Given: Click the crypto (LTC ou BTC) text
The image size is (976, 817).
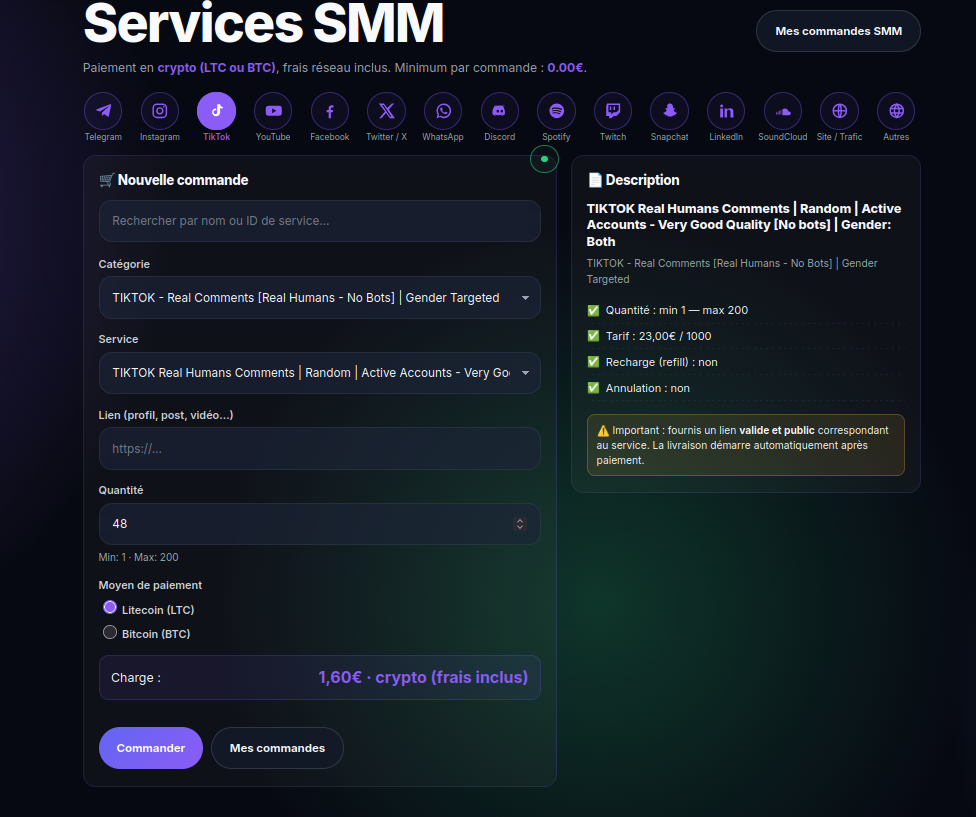Looking at the screenshot, I should coord(217,68).
